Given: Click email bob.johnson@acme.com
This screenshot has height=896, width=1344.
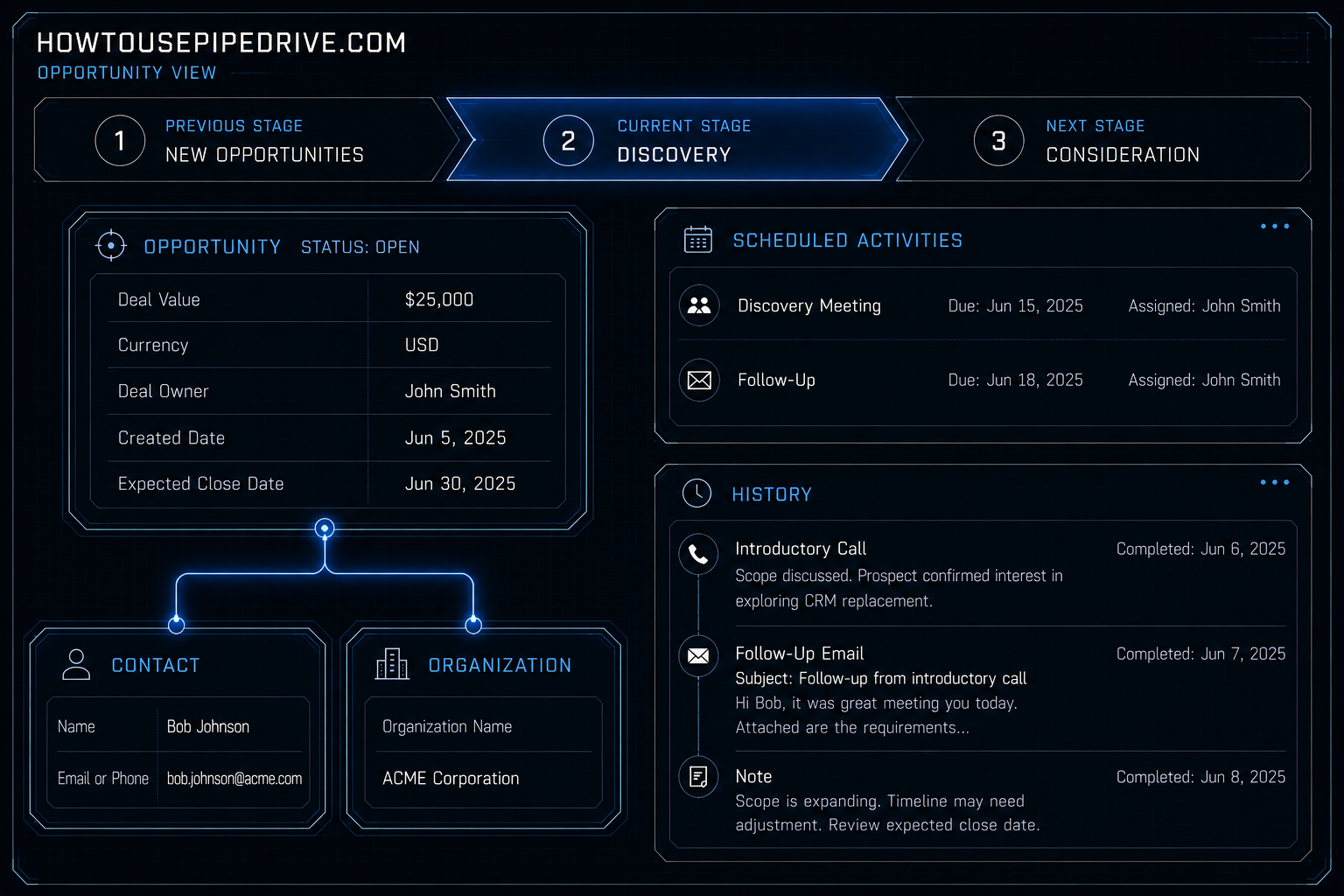Looking at the screenshot, I should [x=234, y=778].
